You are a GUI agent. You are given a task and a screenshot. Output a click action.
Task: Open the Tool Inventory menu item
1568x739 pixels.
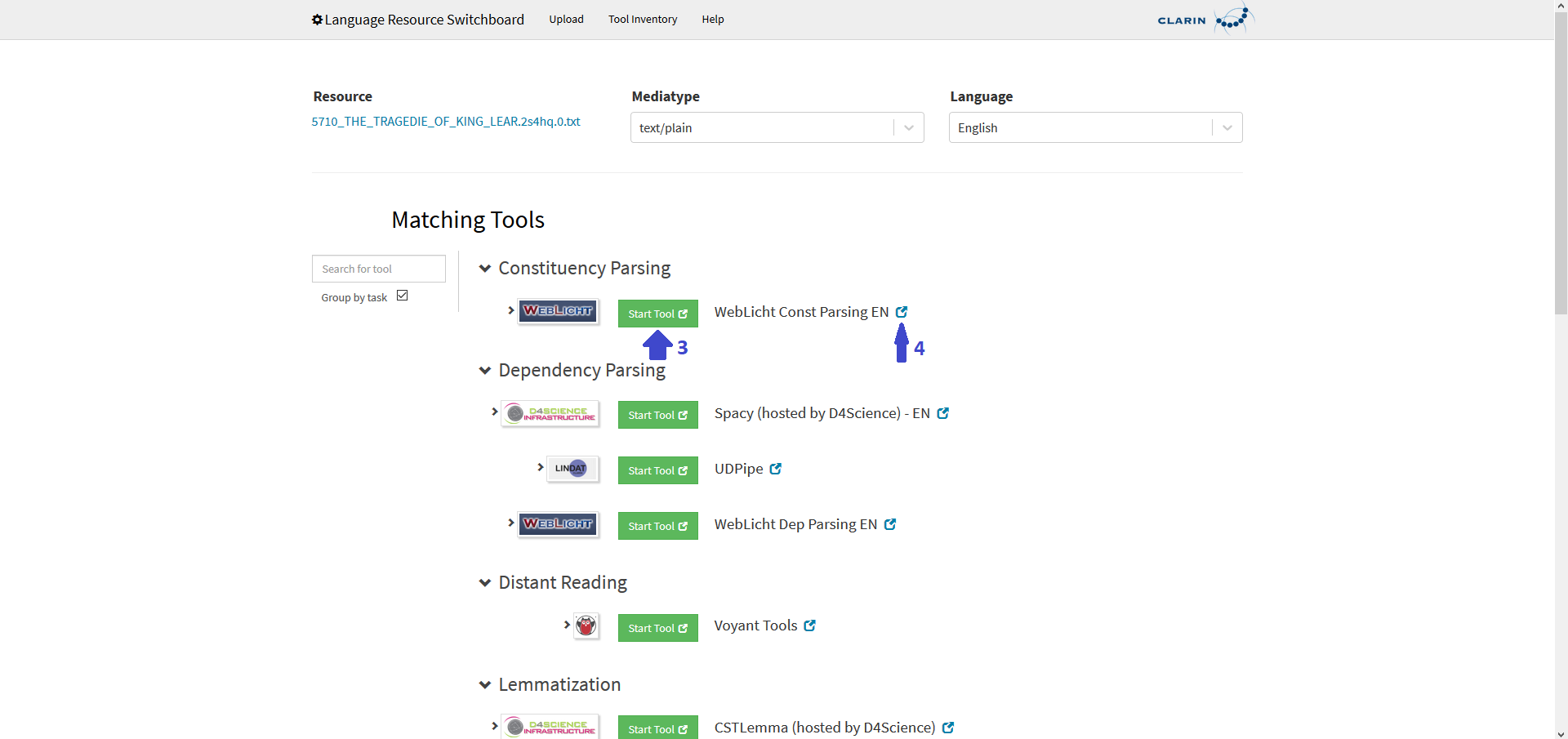click(x=642, y=19)
